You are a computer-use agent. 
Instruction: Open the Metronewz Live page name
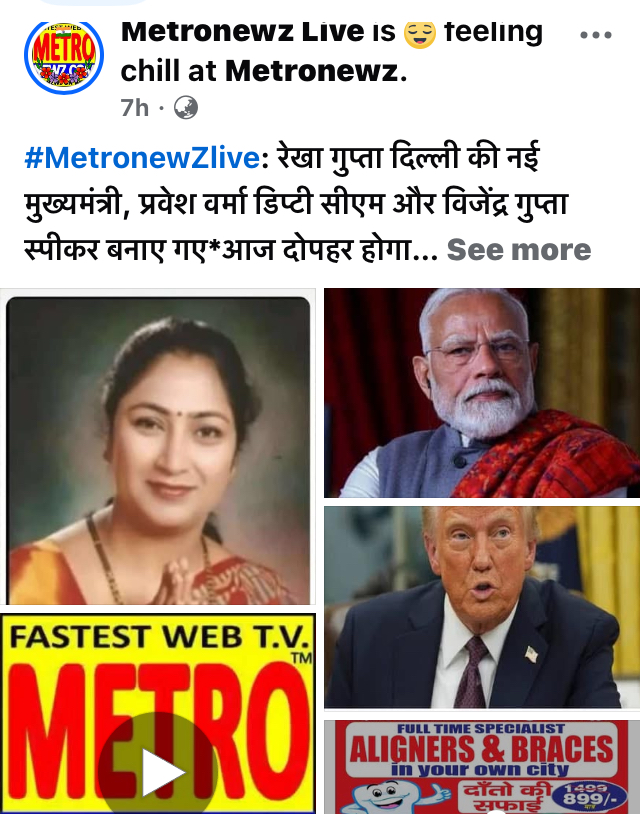click(243, 32)
